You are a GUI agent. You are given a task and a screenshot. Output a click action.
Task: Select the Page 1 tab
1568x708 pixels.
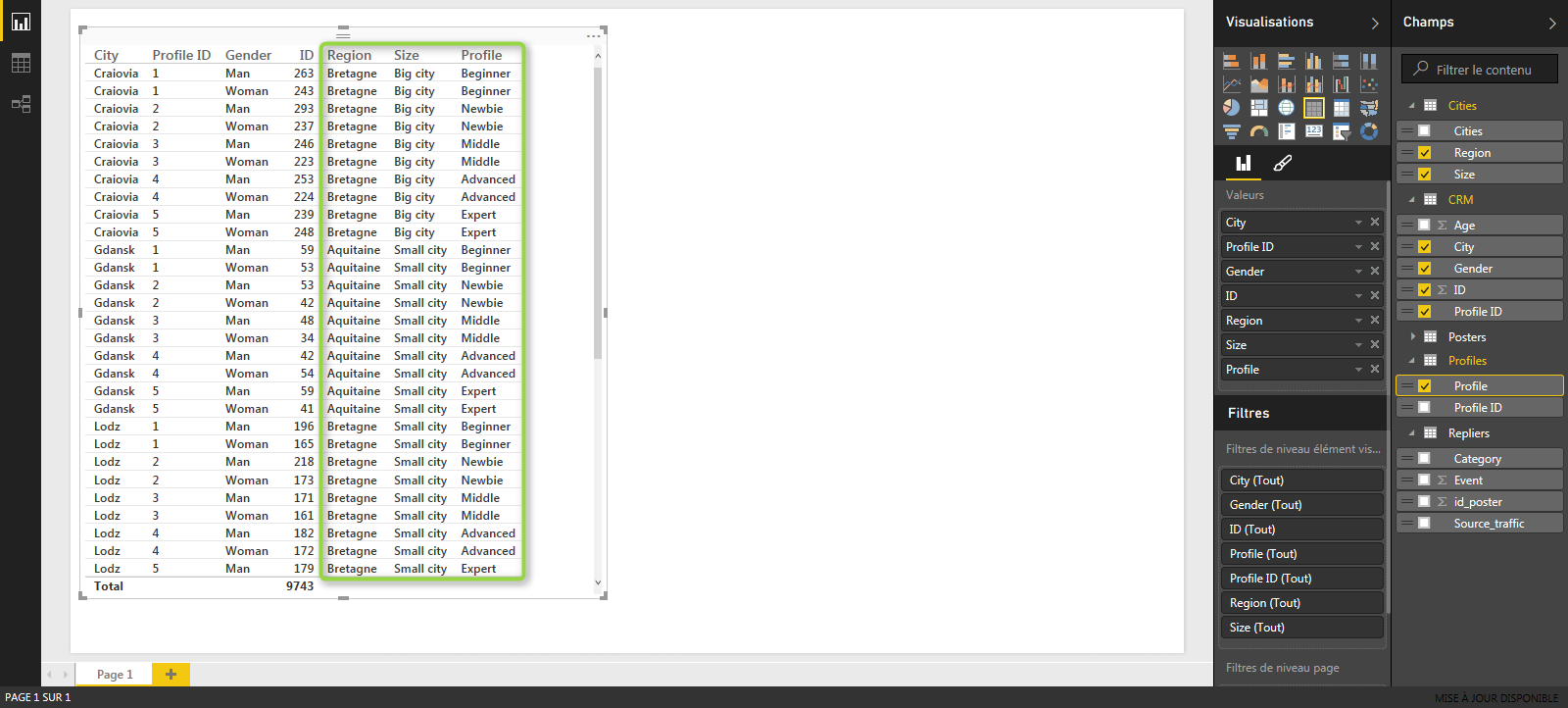click(x=115, y=675)
